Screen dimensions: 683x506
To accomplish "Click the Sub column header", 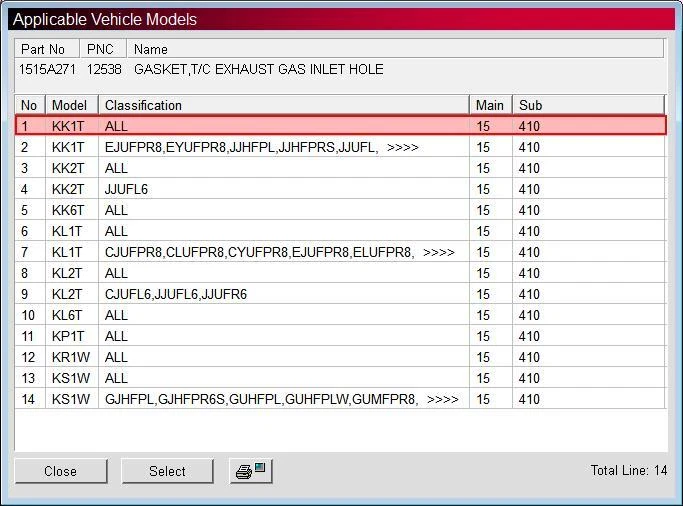I will [588, 105].
